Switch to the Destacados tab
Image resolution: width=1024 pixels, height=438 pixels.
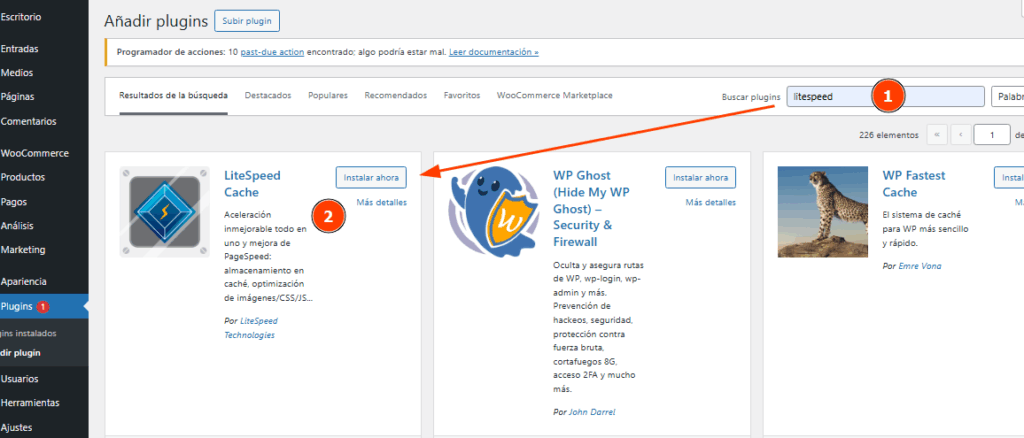pos(268,95)
